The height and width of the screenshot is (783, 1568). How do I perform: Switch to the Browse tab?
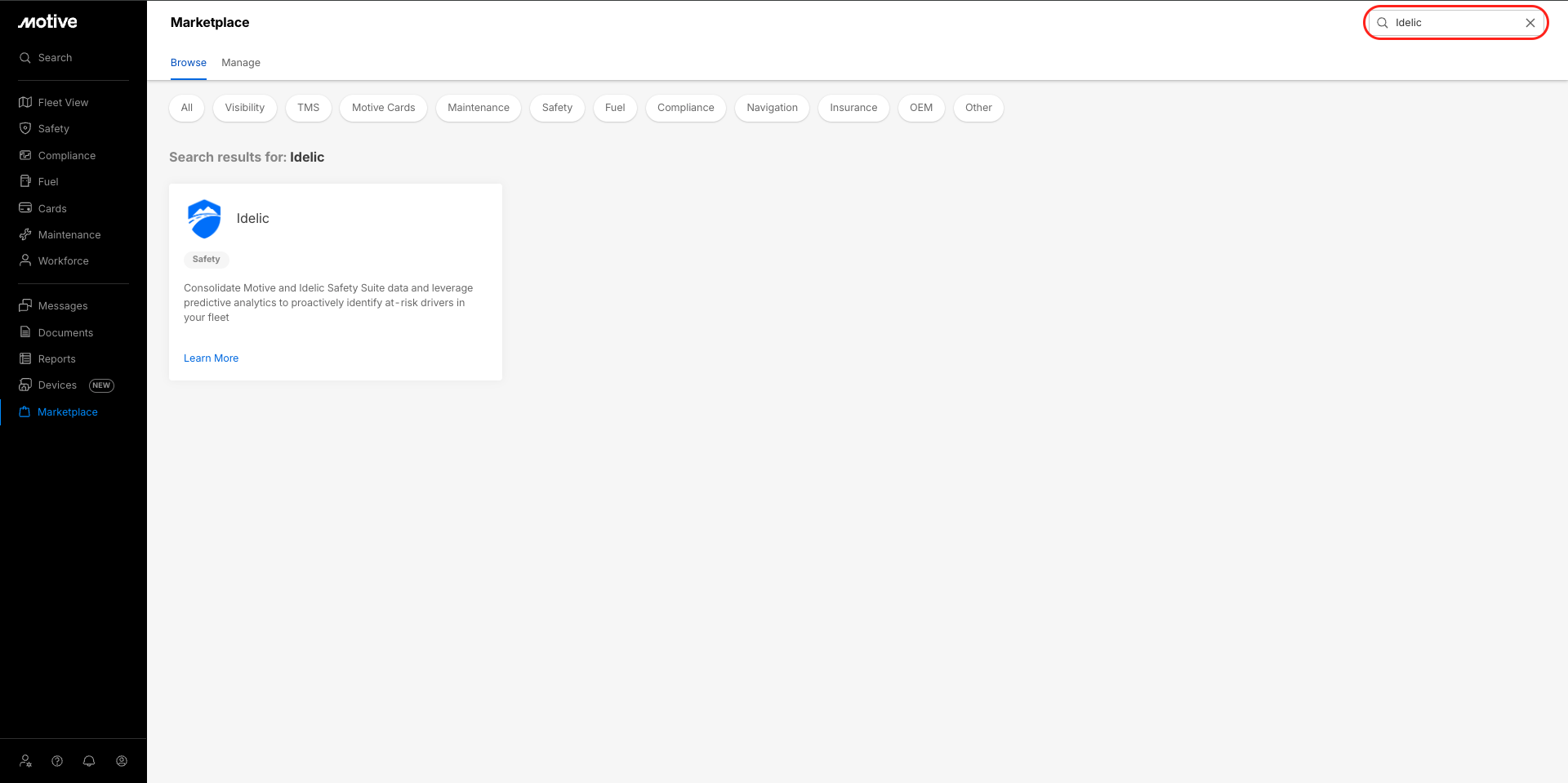pyautogui.click(x=189, y=63)
